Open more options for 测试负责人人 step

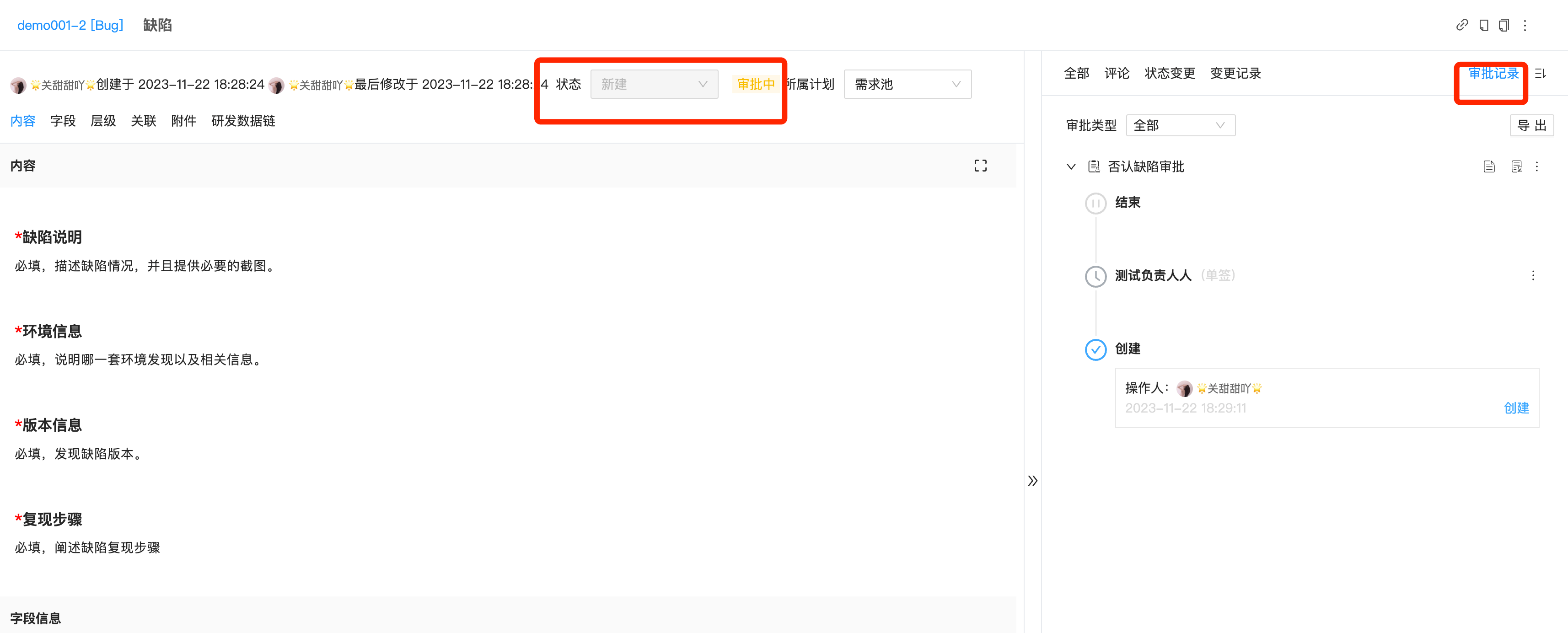pyautogui.click(x=1533, y=275)
